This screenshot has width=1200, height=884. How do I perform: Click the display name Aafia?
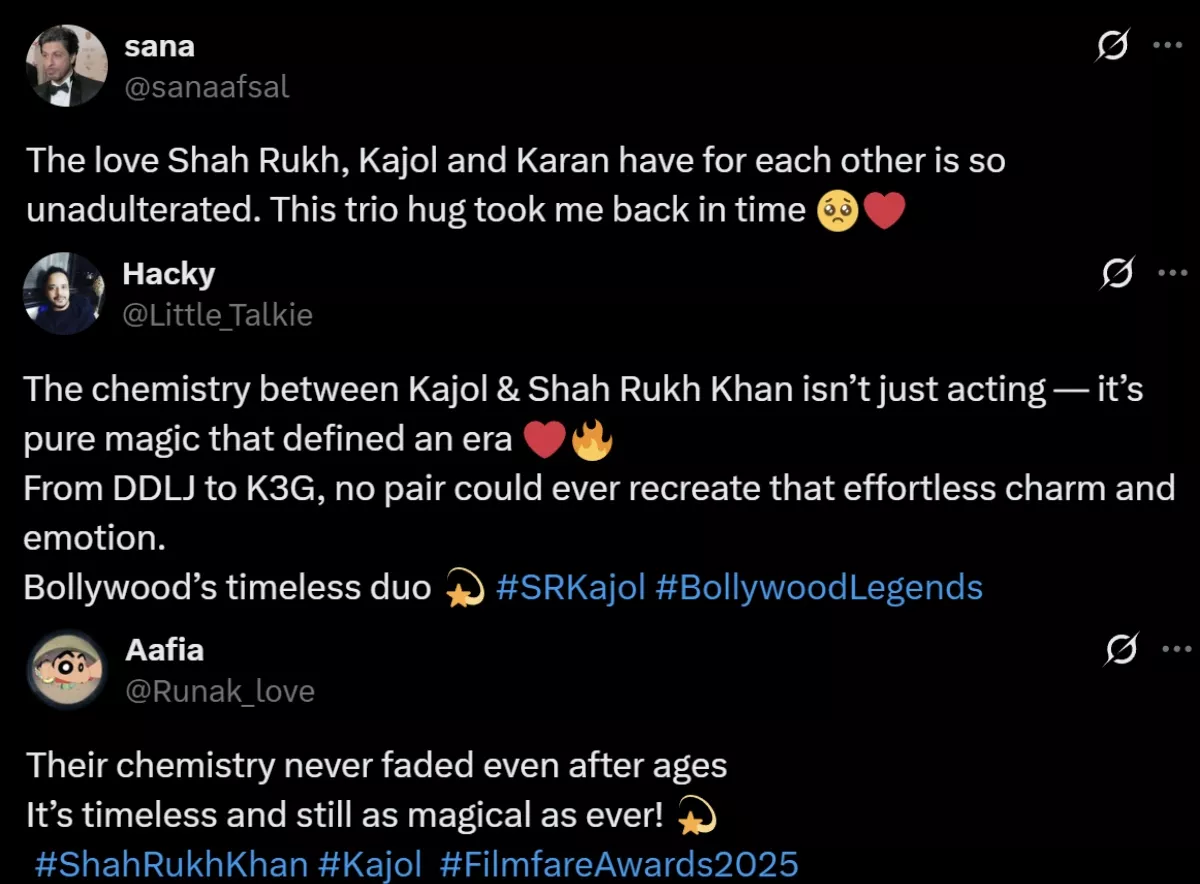coord(165,650)
